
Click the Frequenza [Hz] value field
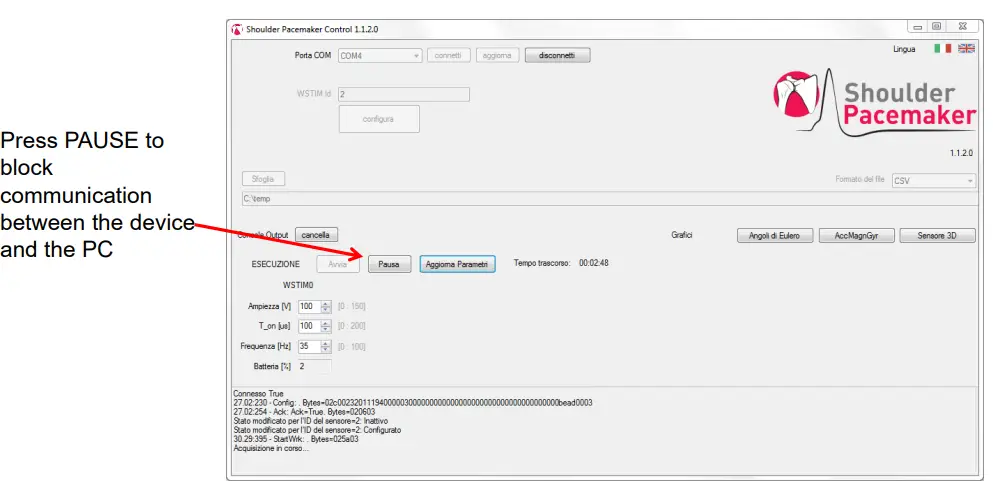click(x=309, y=347)
